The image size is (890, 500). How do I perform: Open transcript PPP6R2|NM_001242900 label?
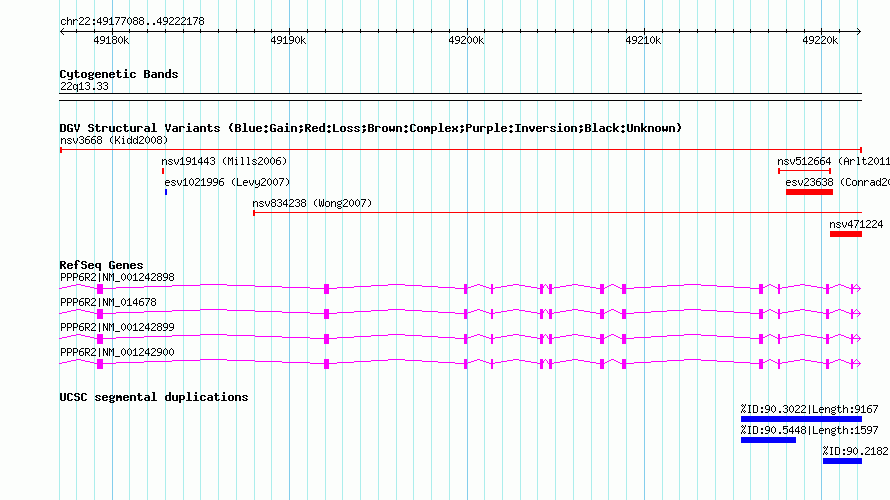pos(117,352)
